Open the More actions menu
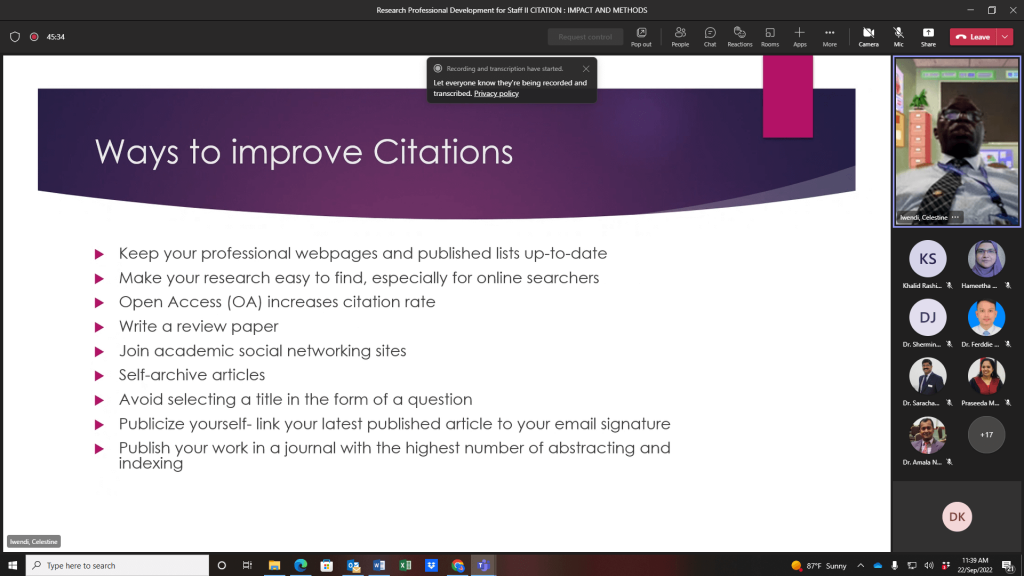Viewport: 1024px width, 576px height. [x=829, y=36]
